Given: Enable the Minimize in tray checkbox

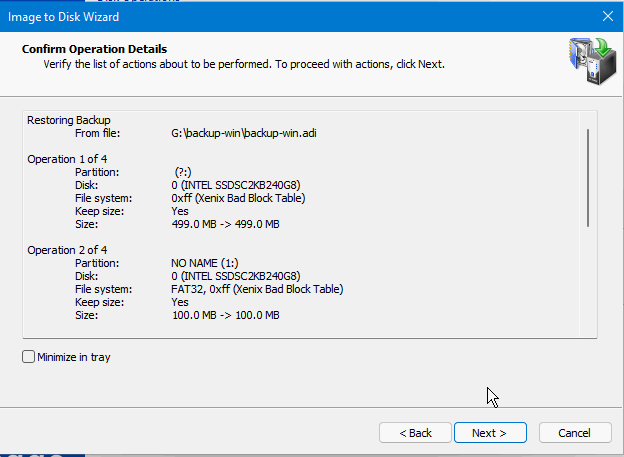Looking at the screenshot, I should 28,357.
